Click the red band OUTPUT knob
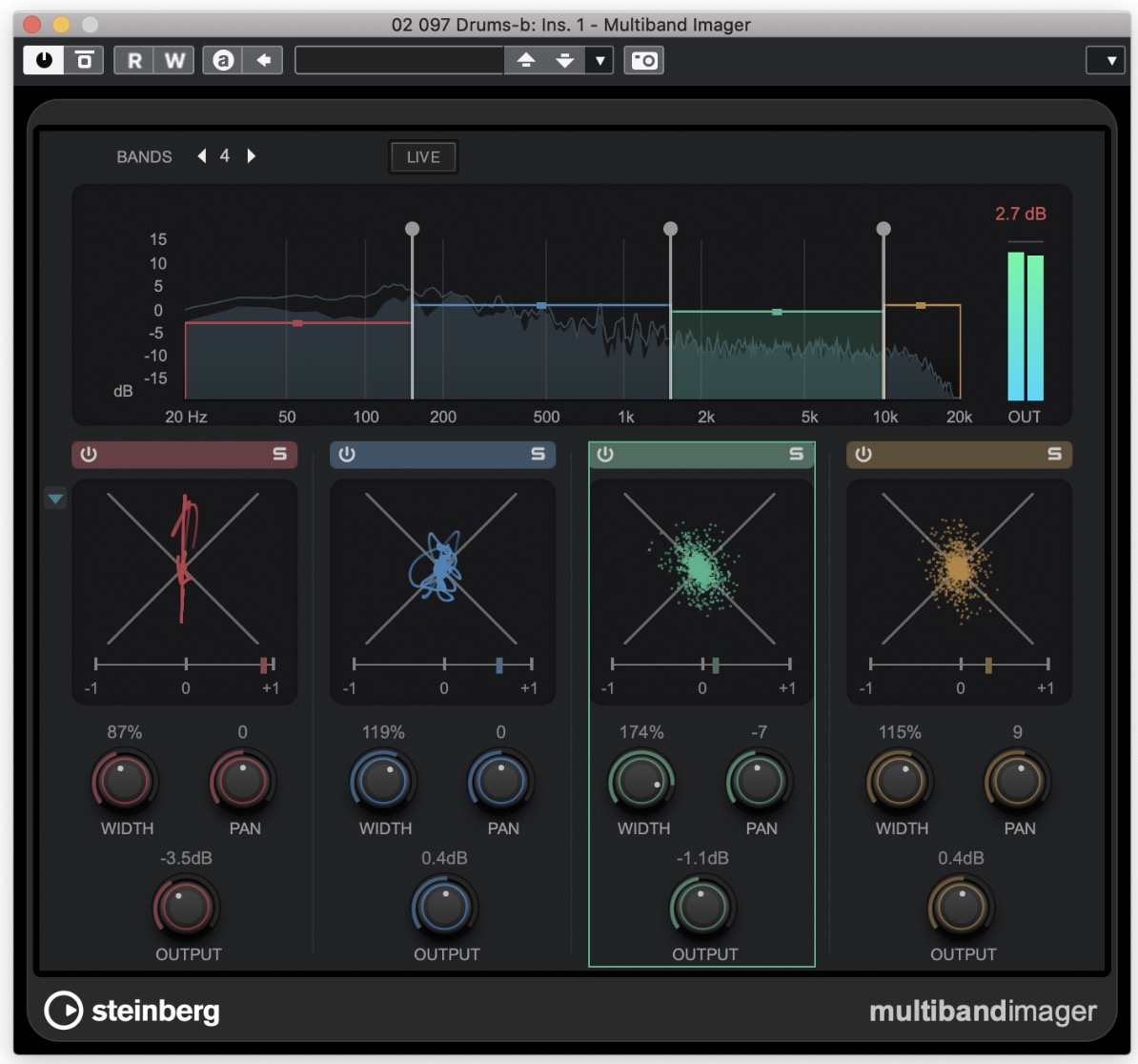This screenshot has height=1064, width=1138. pos(186,908)
